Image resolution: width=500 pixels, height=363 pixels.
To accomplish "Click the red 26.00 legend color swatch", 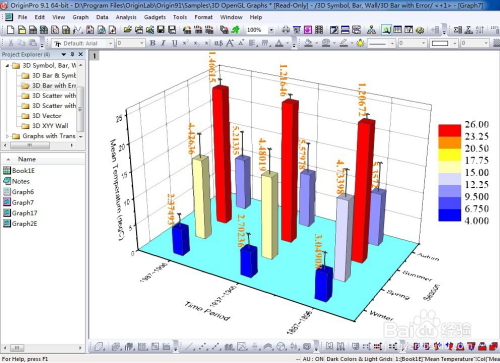I will [x=450, y=130].
